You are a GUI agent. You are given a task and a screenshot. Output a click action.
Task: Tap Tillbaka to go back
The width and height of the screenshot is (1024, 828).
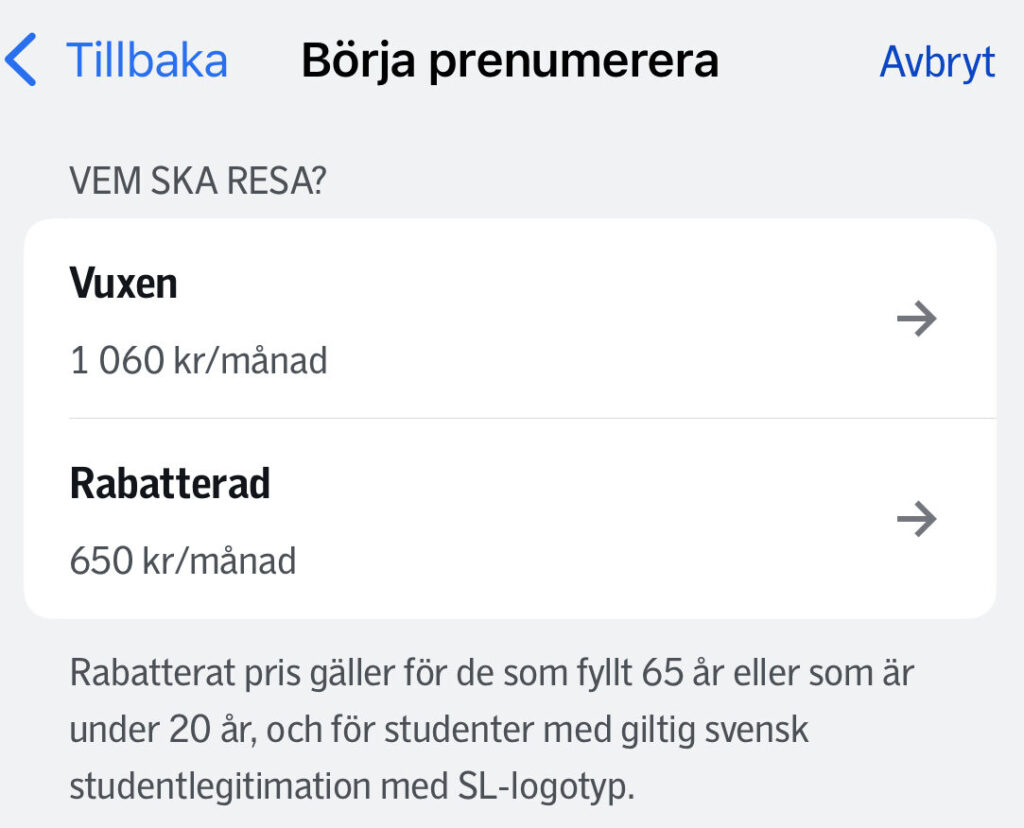click(146, 60)
